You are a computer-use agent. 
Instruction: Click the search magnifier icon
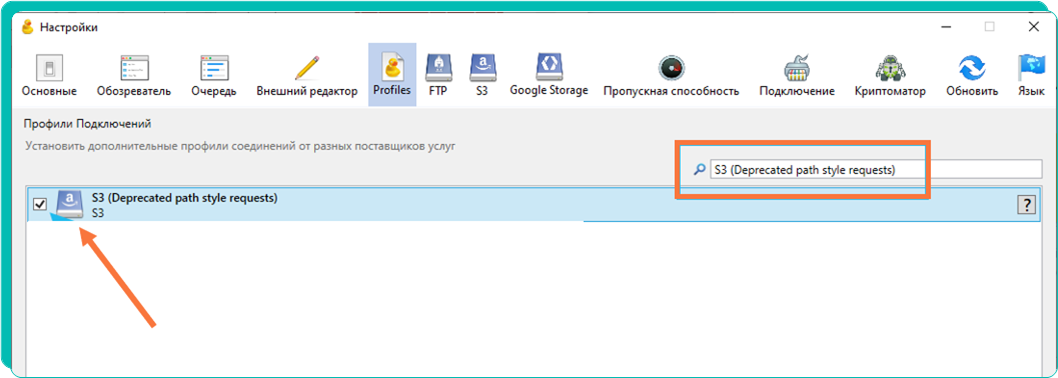point(700,170)
